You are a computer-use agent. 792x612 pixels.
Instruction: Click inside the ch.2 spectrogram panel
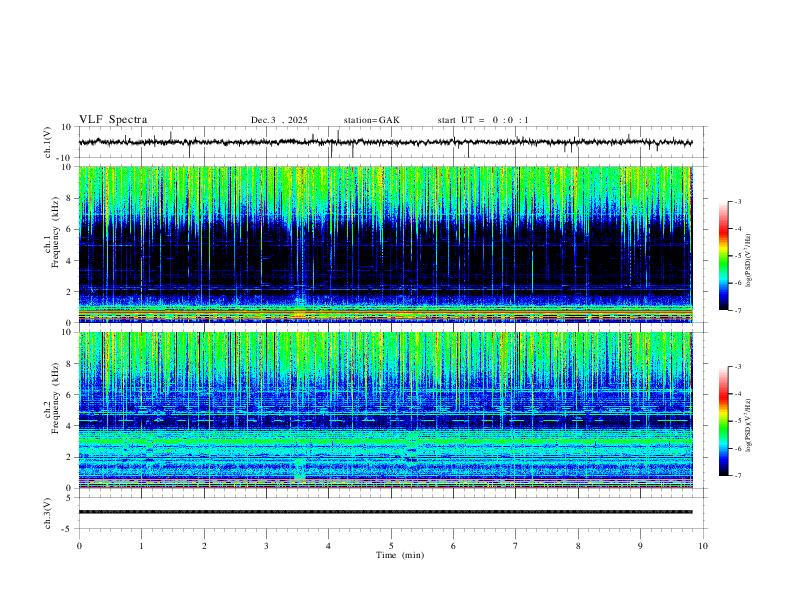tap(385, 410)
